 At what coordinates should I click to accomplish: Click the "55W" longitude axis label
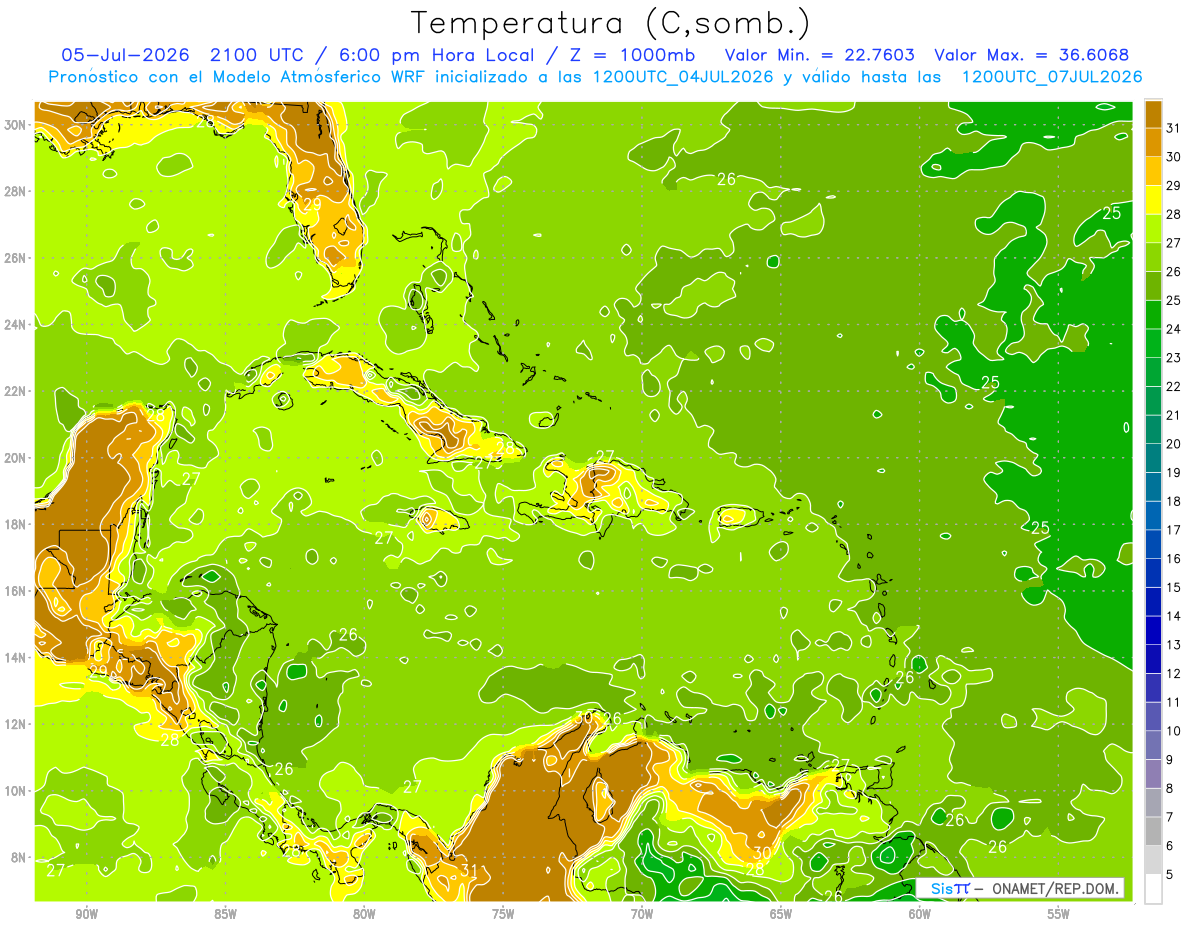[x=1058, y=914]
